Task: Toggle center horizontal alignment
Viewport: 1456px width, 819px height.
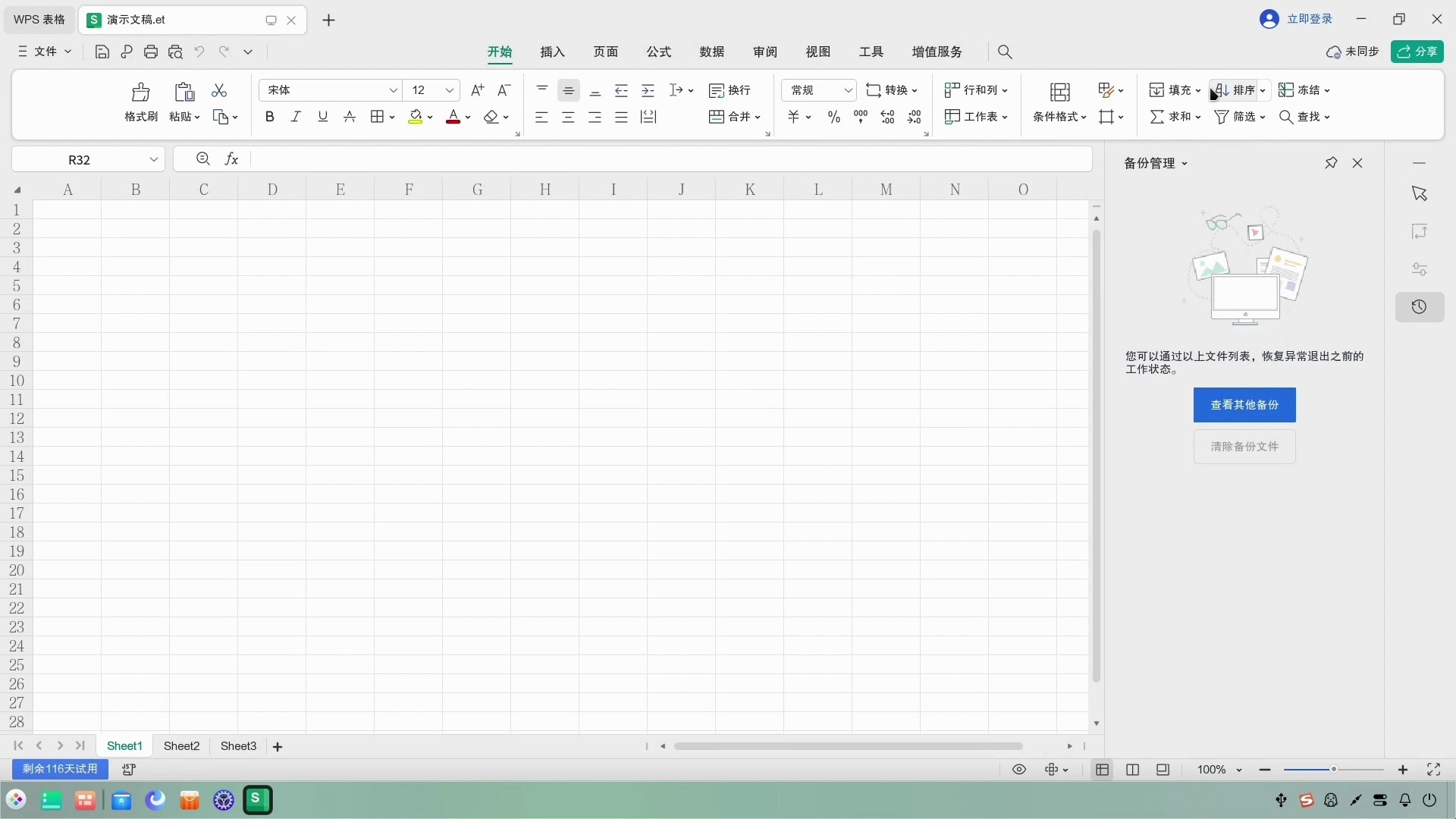Action: (568, 117)
